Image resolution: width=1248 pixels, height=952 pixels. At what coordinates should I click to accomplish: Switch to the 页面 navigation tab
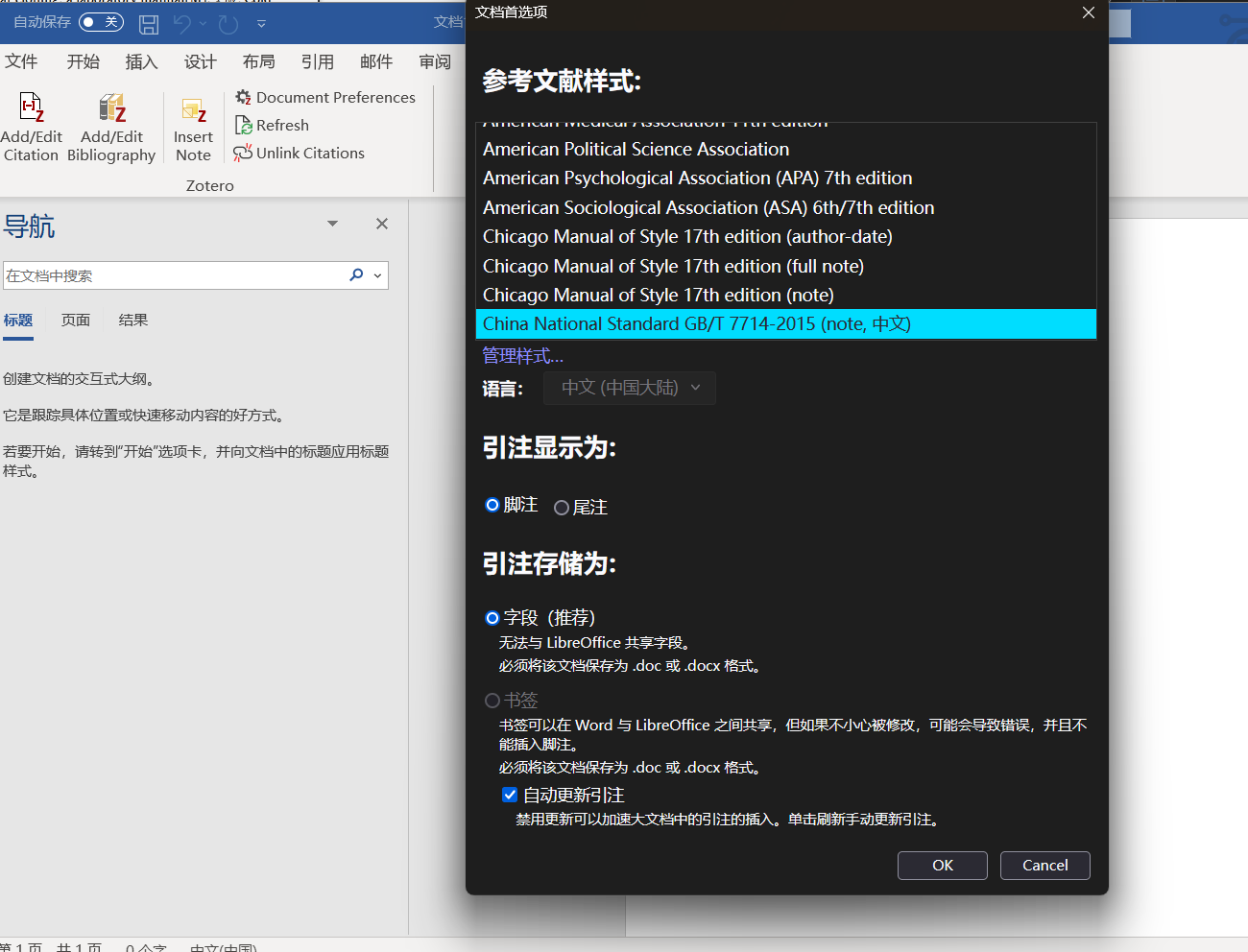point(76,321)
